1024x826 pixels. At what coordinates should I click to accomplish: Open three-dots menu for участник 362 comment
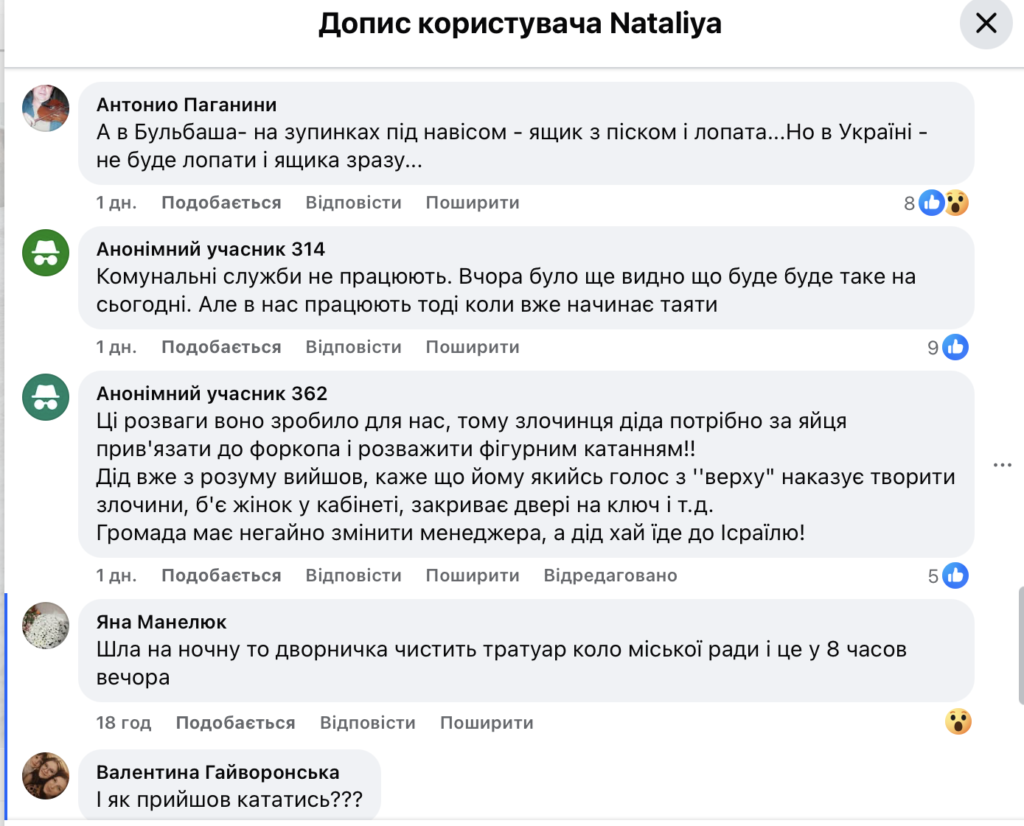[1003, 465]
